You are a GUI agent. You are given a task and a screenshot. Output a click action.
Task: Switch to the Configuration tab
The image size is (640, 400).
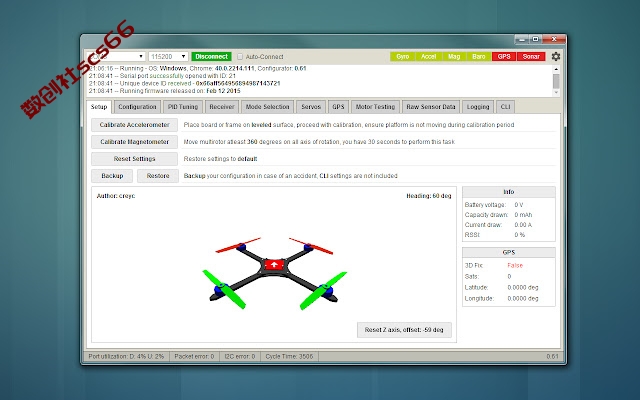point(137,107)
